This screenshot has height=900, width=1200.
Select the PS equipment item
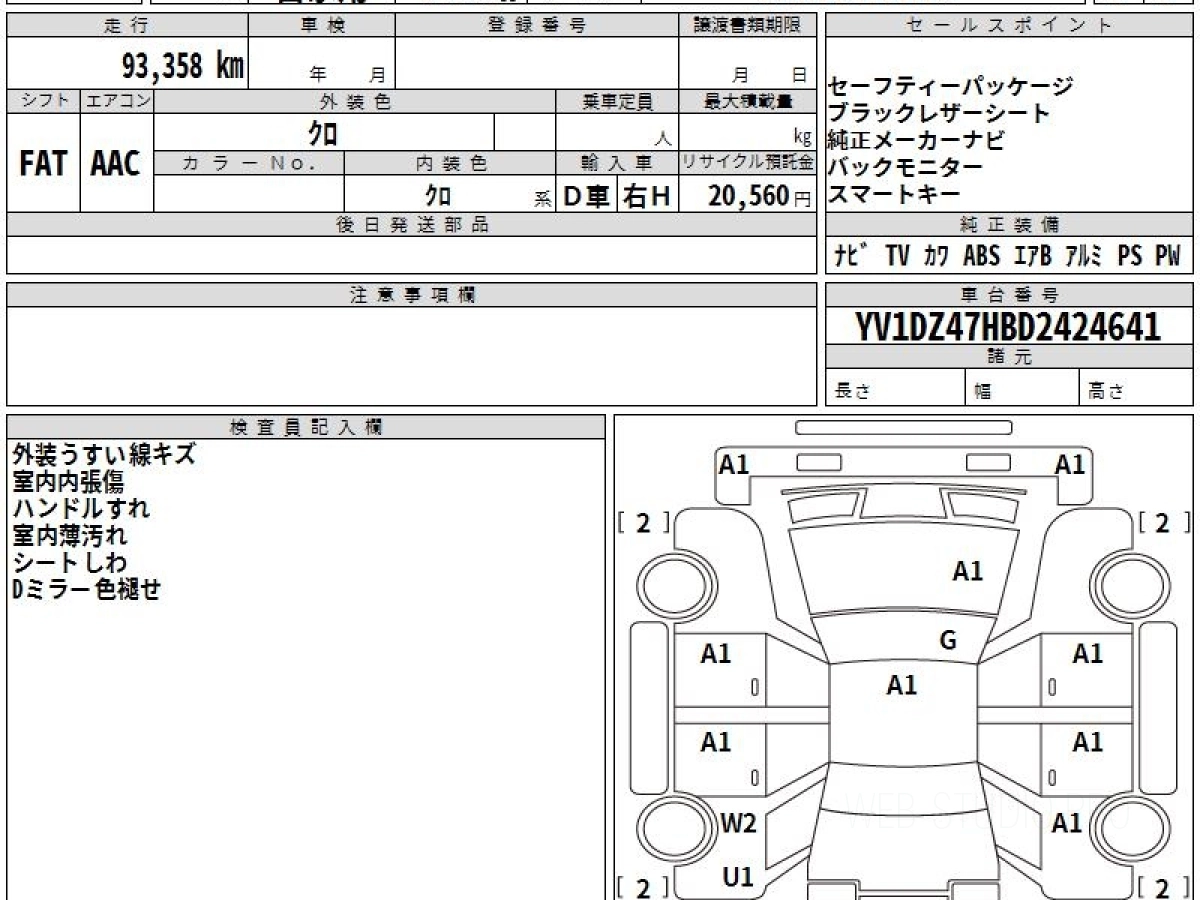pos(1130,256)
